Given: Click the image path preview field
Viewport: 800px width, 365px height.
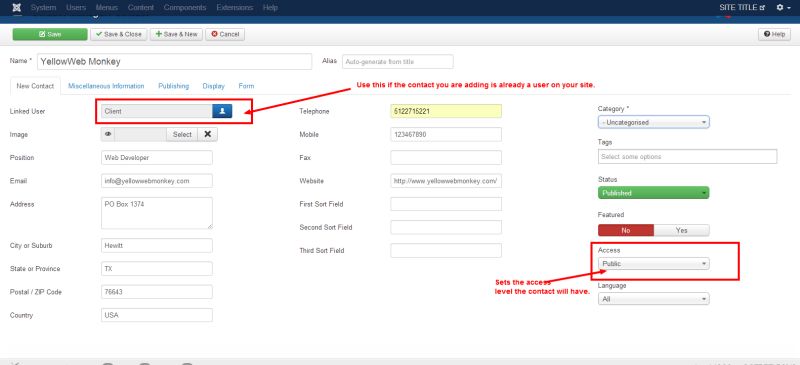Looking at the screenshot, I should [x=141, y=134].
